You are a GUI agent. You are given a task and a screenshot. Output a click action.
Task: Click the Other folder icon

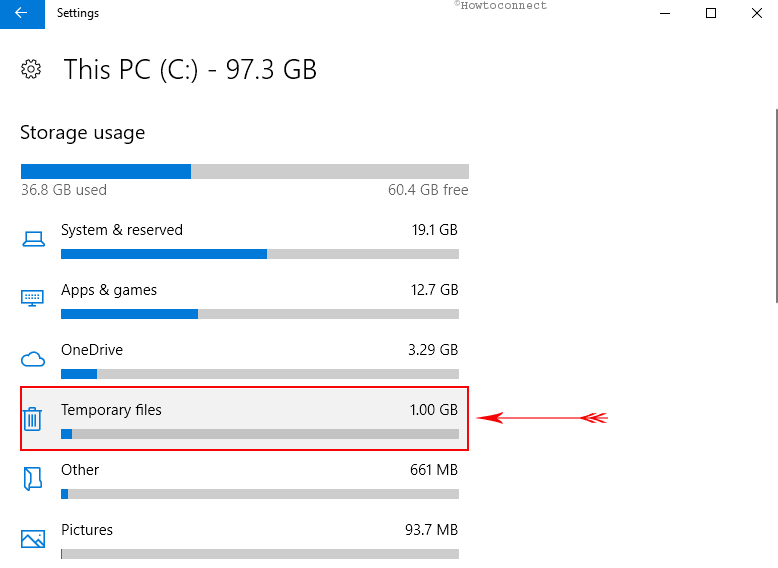click(x=33, y=479)
